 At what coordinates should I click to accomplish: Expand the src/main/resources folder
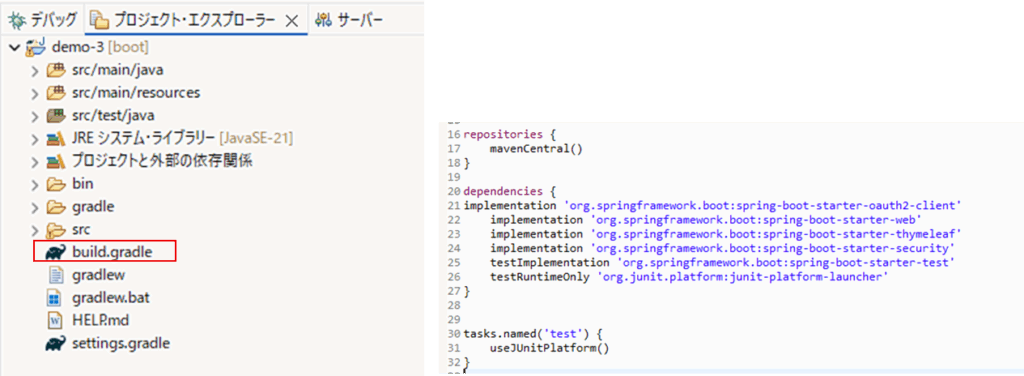(x=35, y=93)
